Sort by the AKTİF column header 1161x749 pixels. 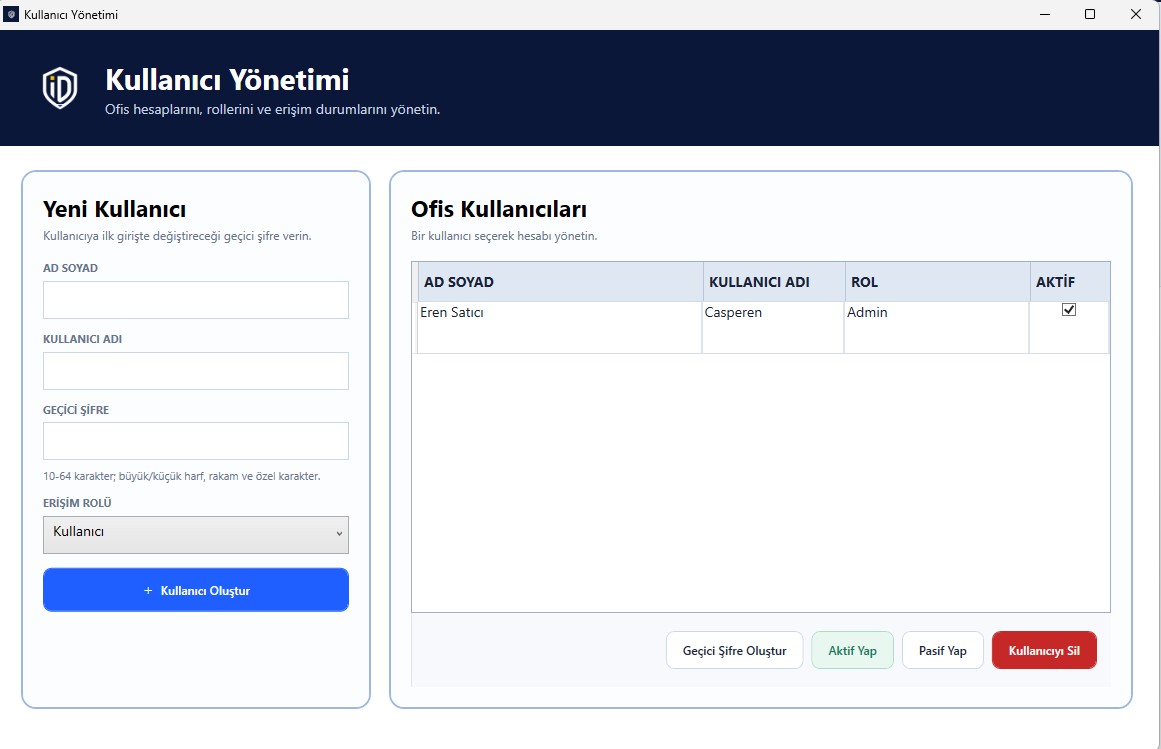tap(1070, 282)
